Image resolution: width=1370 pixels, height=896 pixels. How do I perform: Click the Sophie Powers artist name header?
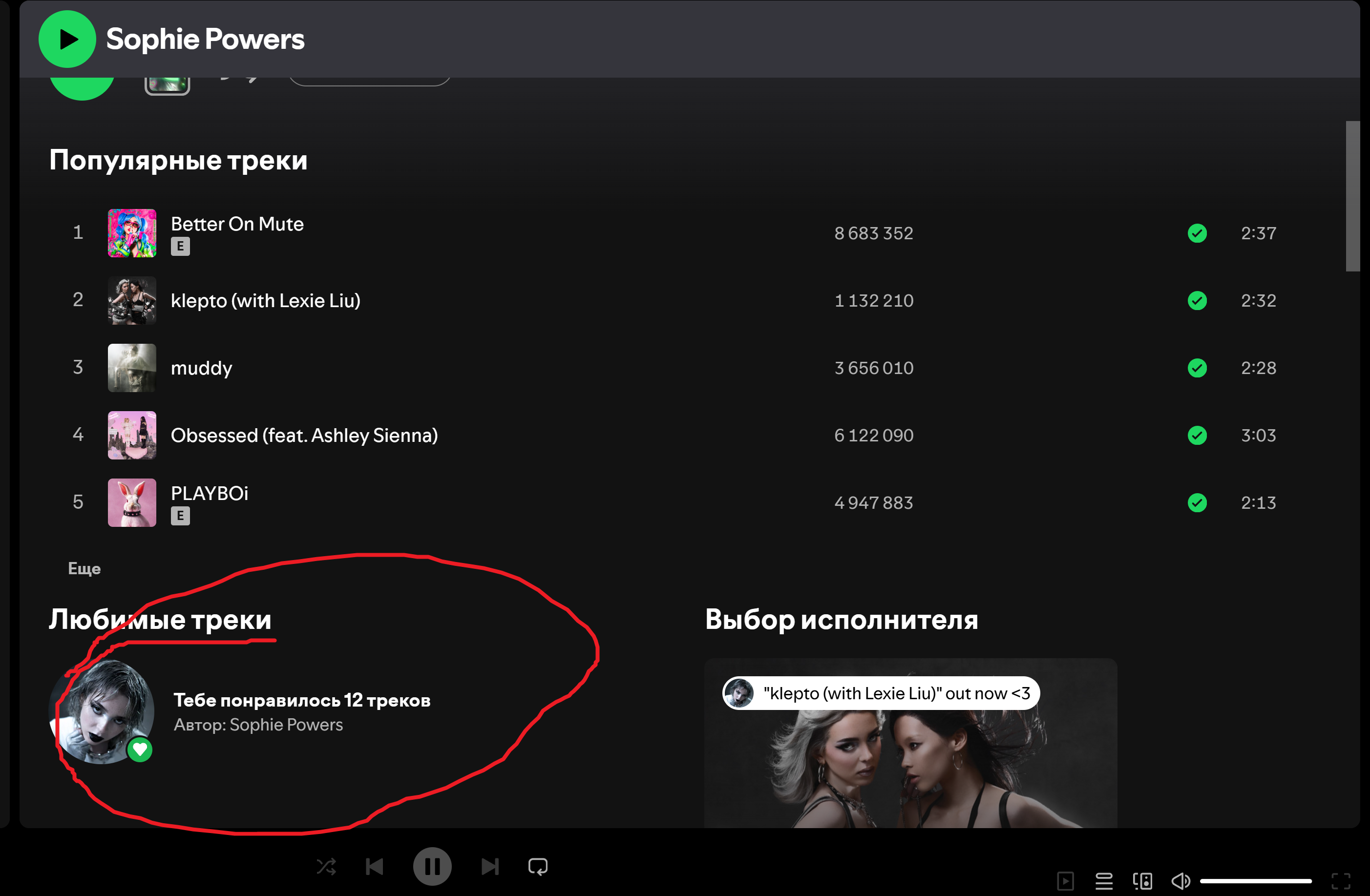(206, 39)
